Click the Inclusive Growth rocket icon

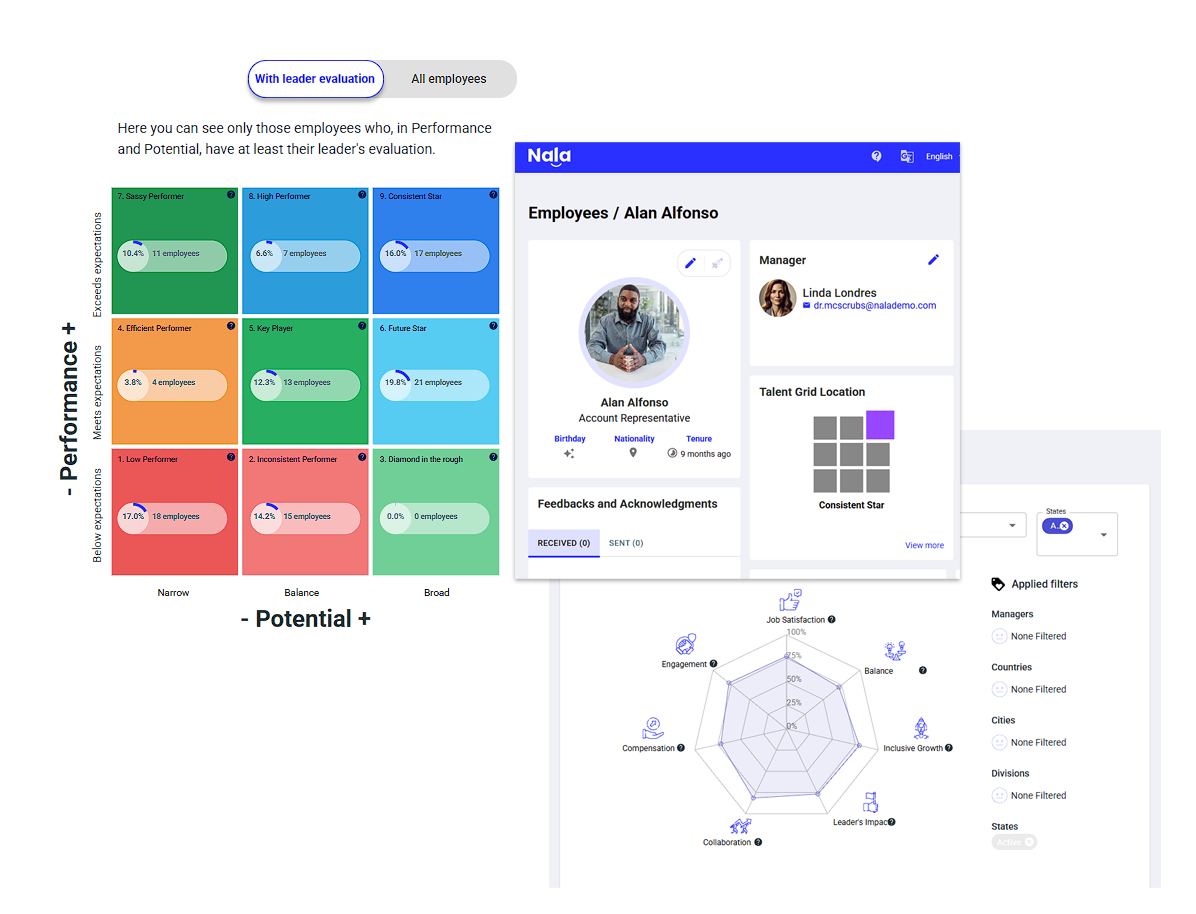[921, 728]
